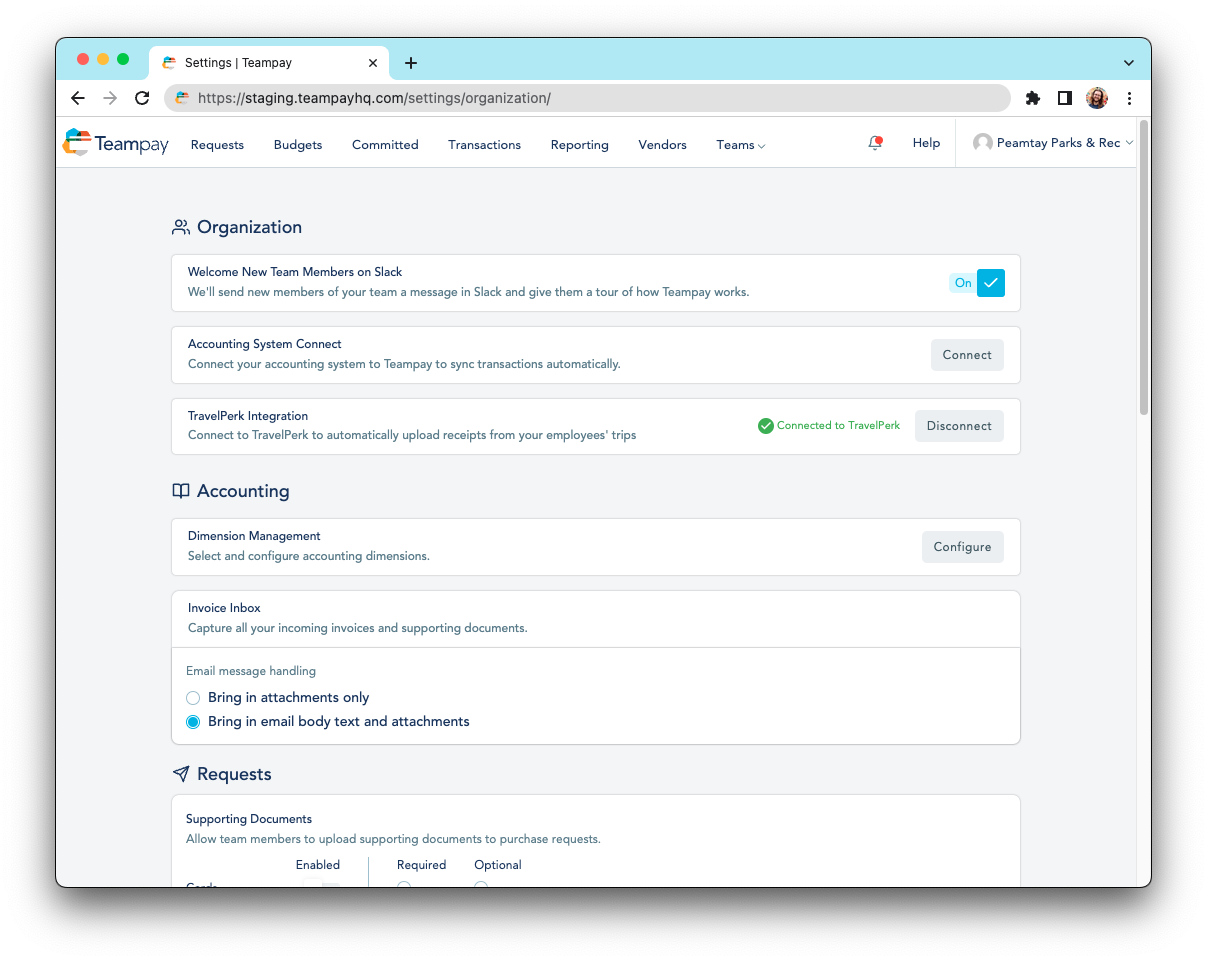Click the 'Email message handling' label

click(x=251, y=671)
